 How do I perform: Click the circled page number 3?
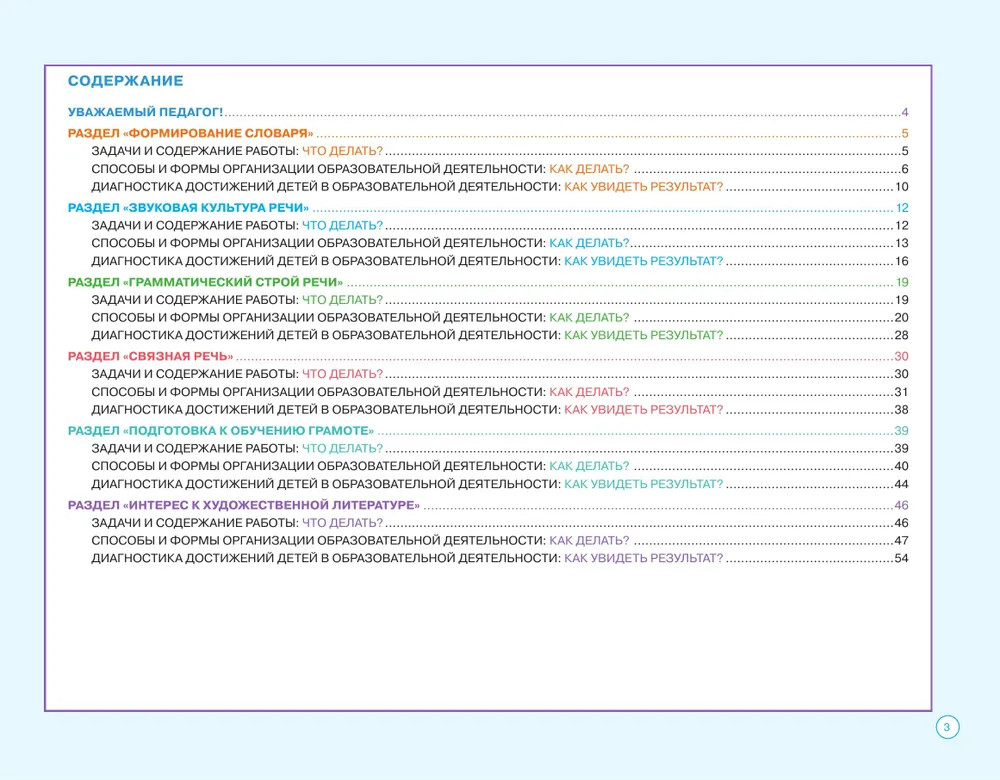click(x=947, y=727)
